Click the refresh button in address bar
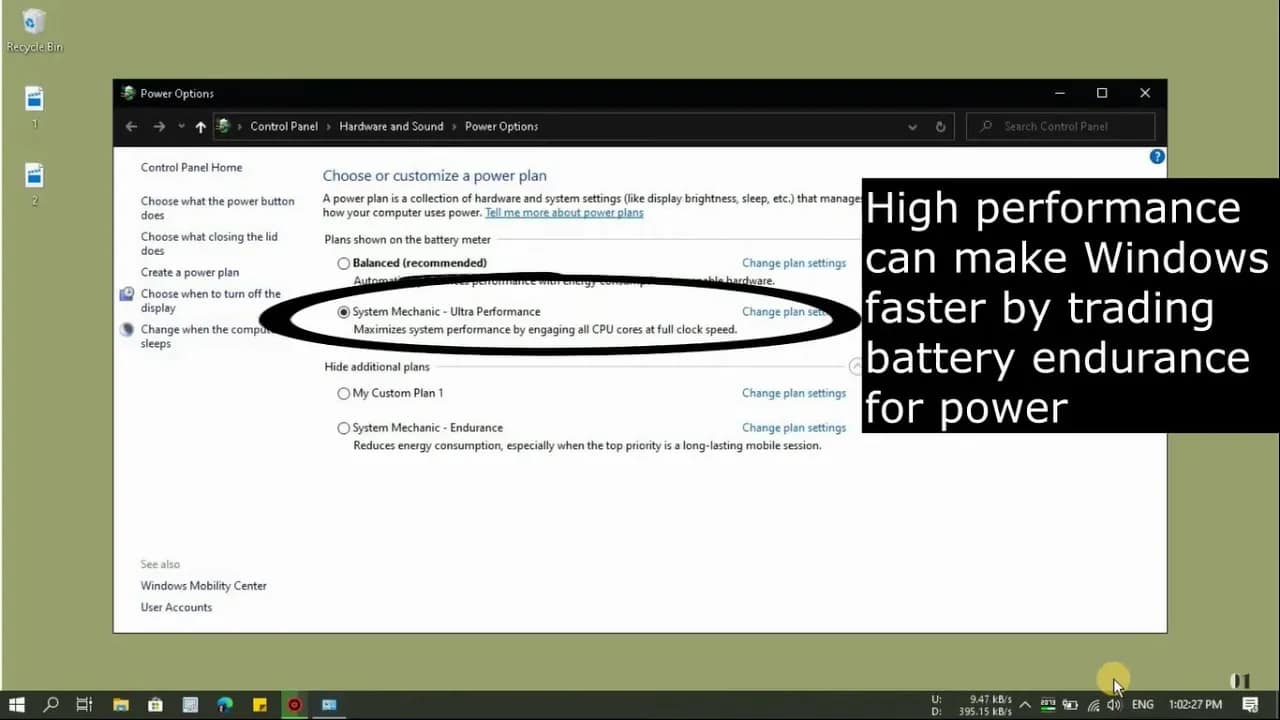 [x=940, y=127]
